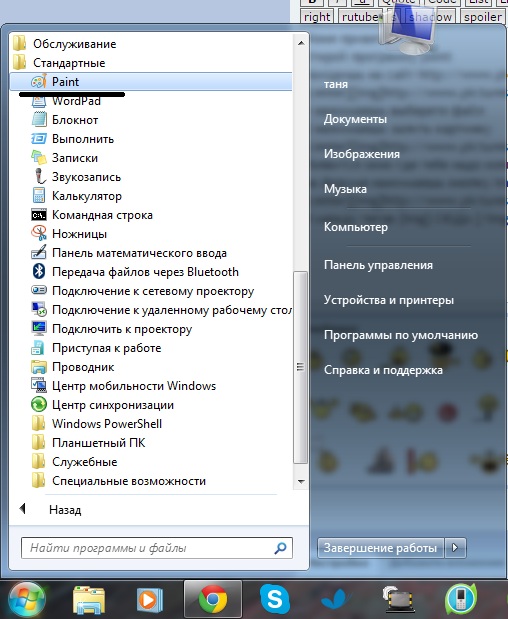The image size is (508, 619).
Task: Expand the Планшетный ПК folder
Action: [88, 443]
